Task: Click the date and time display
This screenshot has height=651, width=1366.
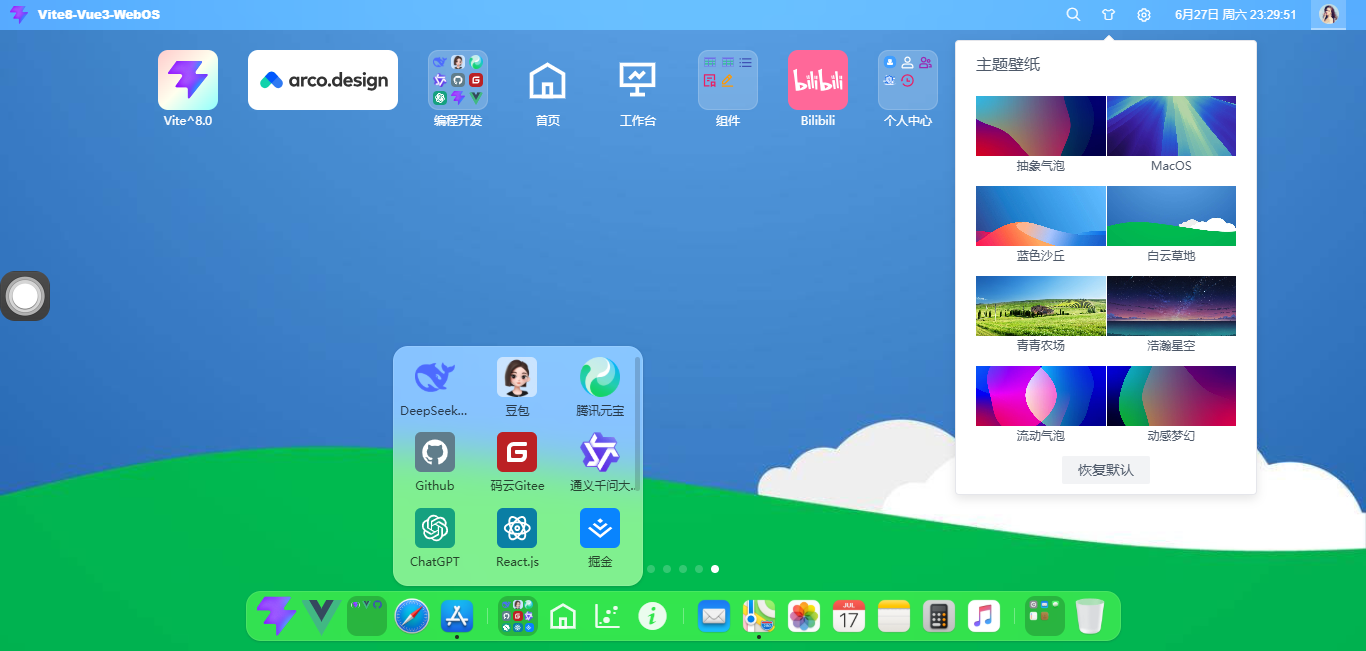Action: coord(1236,15)
